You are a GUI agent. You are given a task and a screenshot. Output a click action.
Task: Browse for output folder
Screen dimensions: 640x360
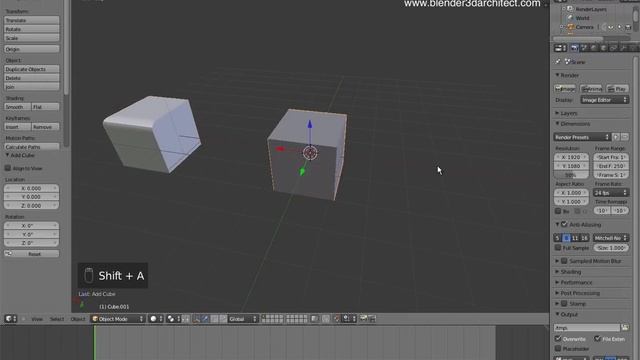pyautogui.click(x=625, y=327)
